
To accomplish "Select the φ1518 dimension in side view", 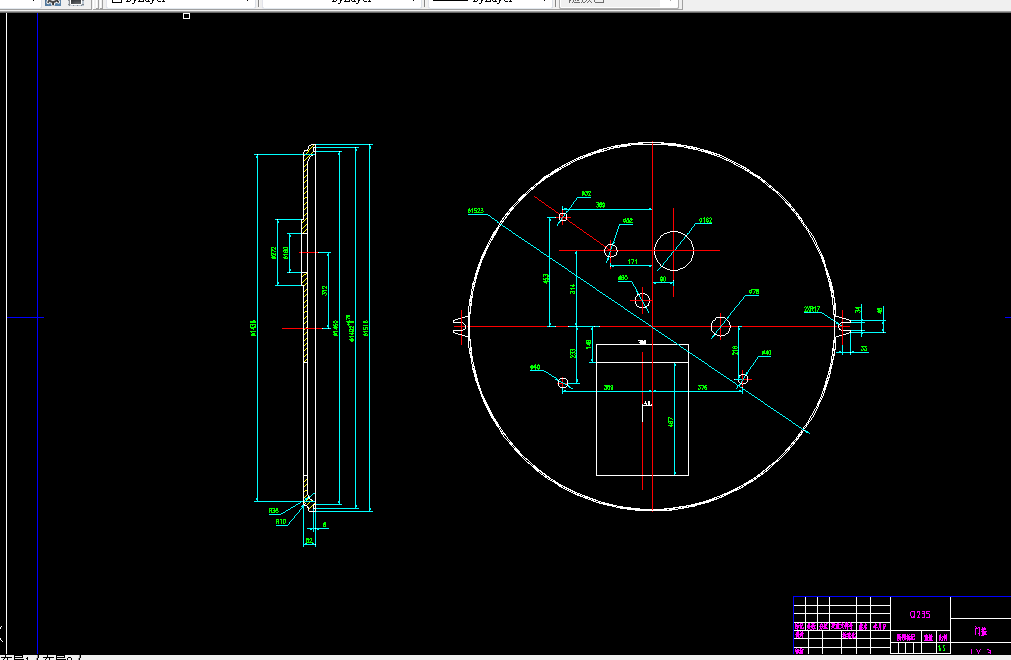I will [x=366, y=327].
